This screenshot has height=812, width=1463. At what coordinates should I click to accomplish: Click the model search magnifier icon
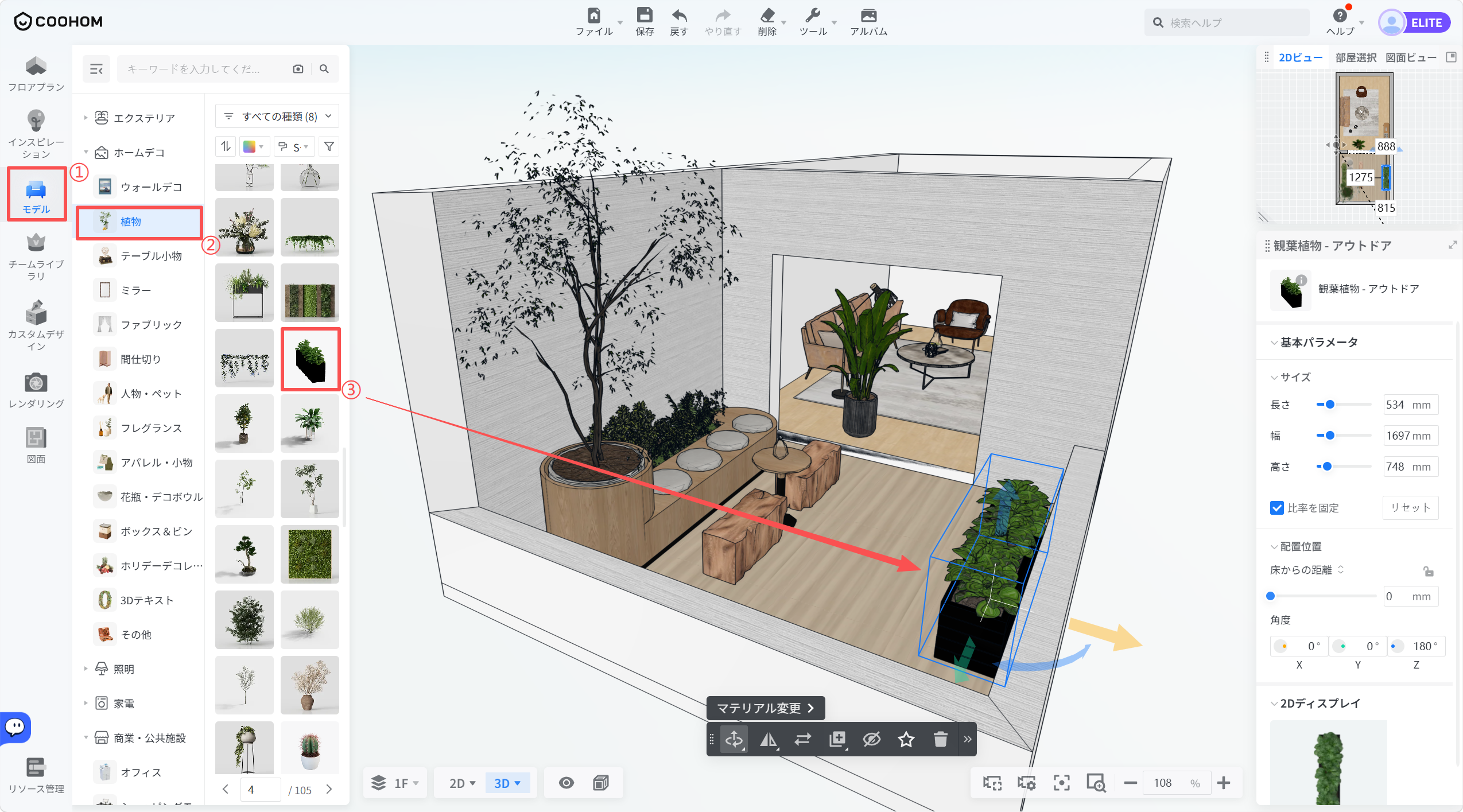click(324, 69)
